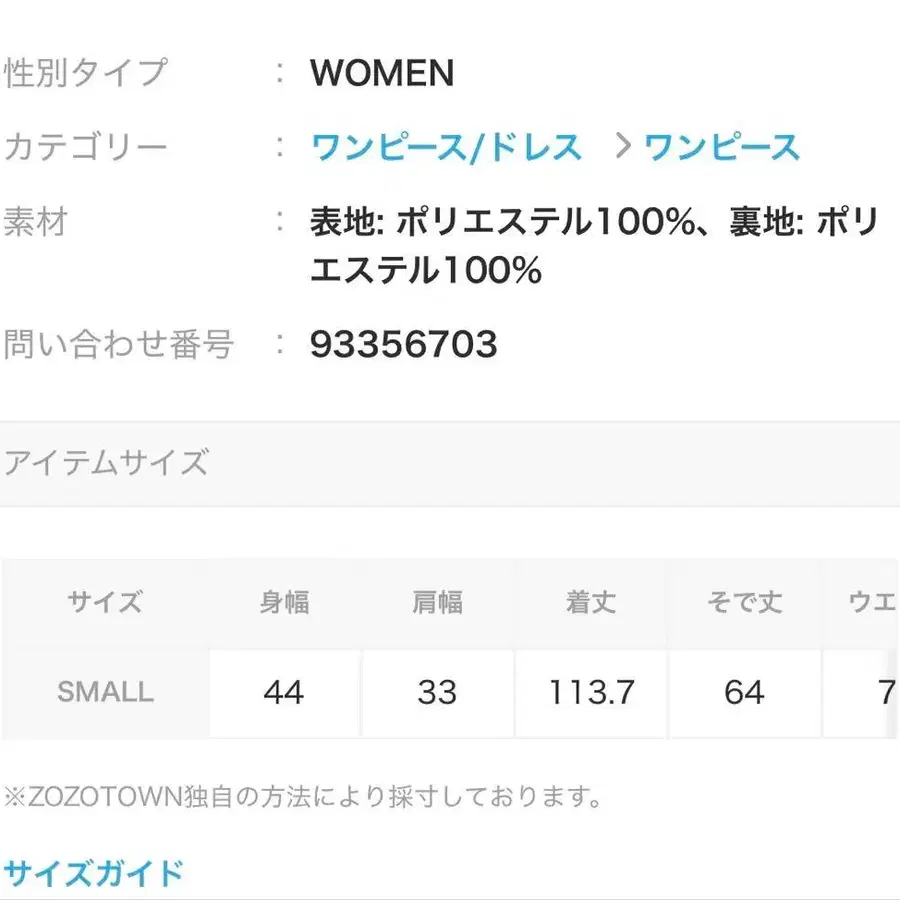Expand the category breadcrumb chevron

coord(625,147)
